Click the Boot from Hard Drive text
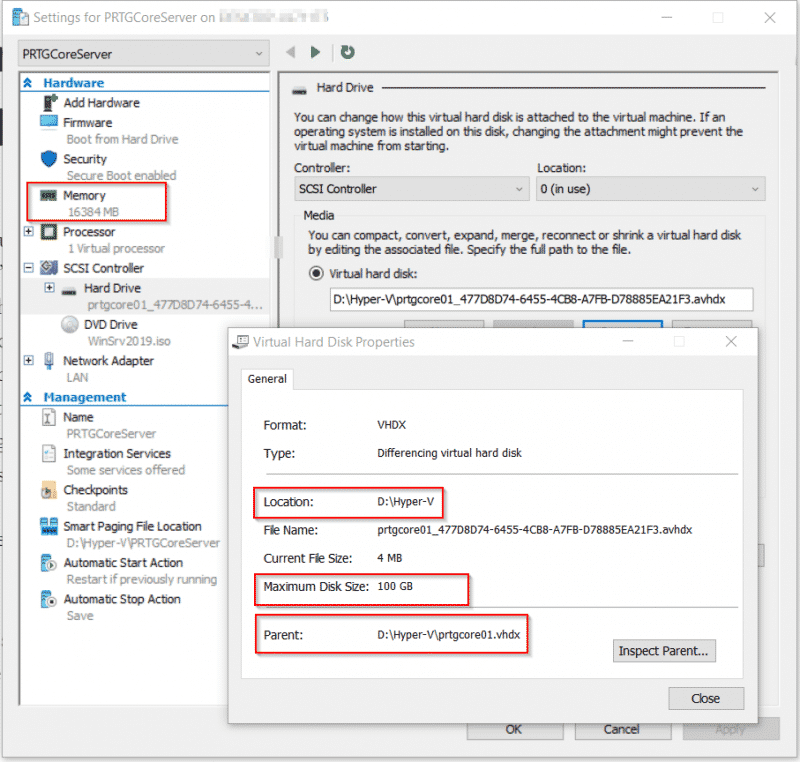The width and height of the screenshot is (800, 762). pos(122,139)
